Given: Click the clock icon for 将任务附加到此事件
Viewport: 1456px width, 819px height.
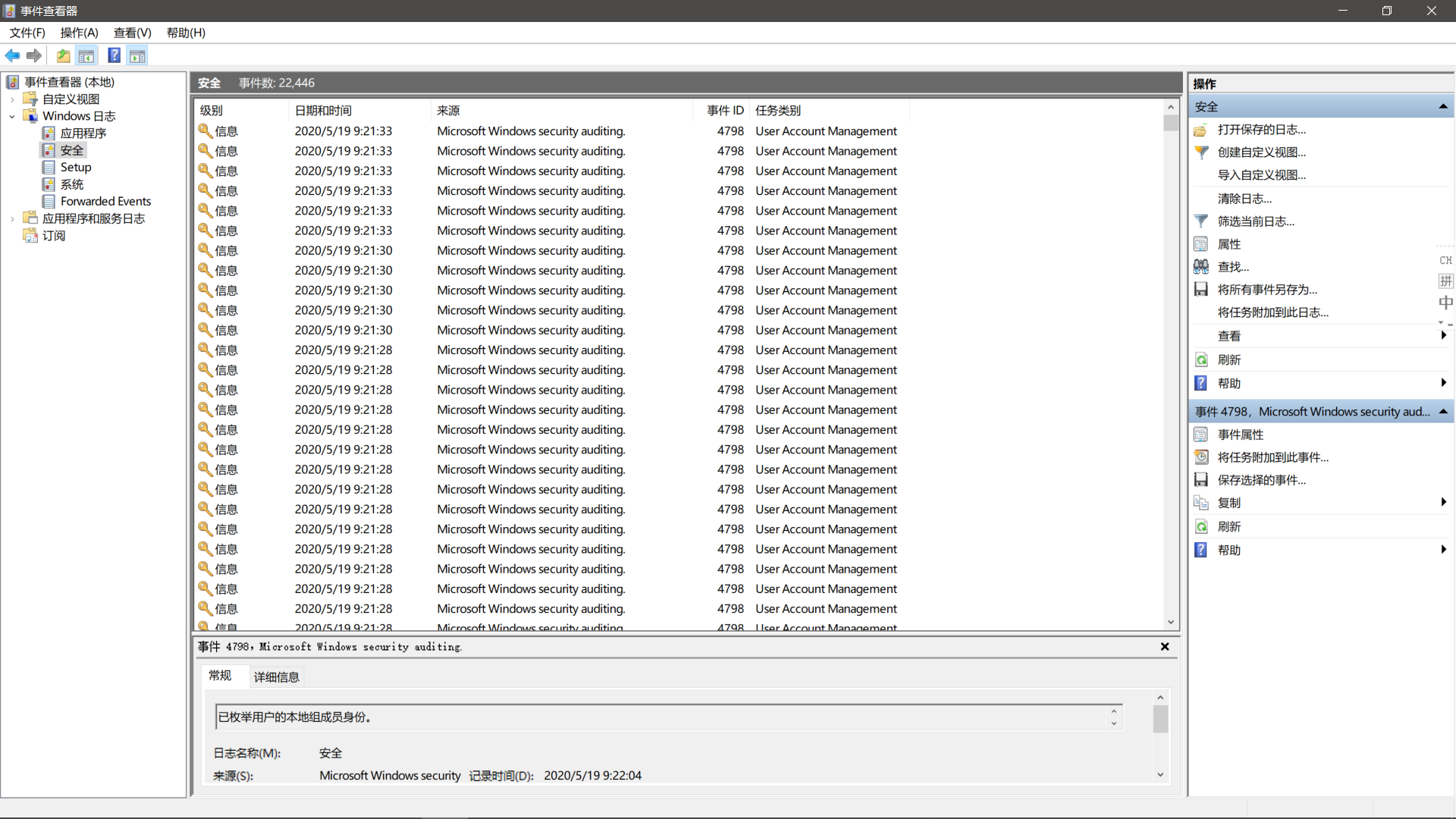Looking at the screenshot, I should click(1201, 457).
